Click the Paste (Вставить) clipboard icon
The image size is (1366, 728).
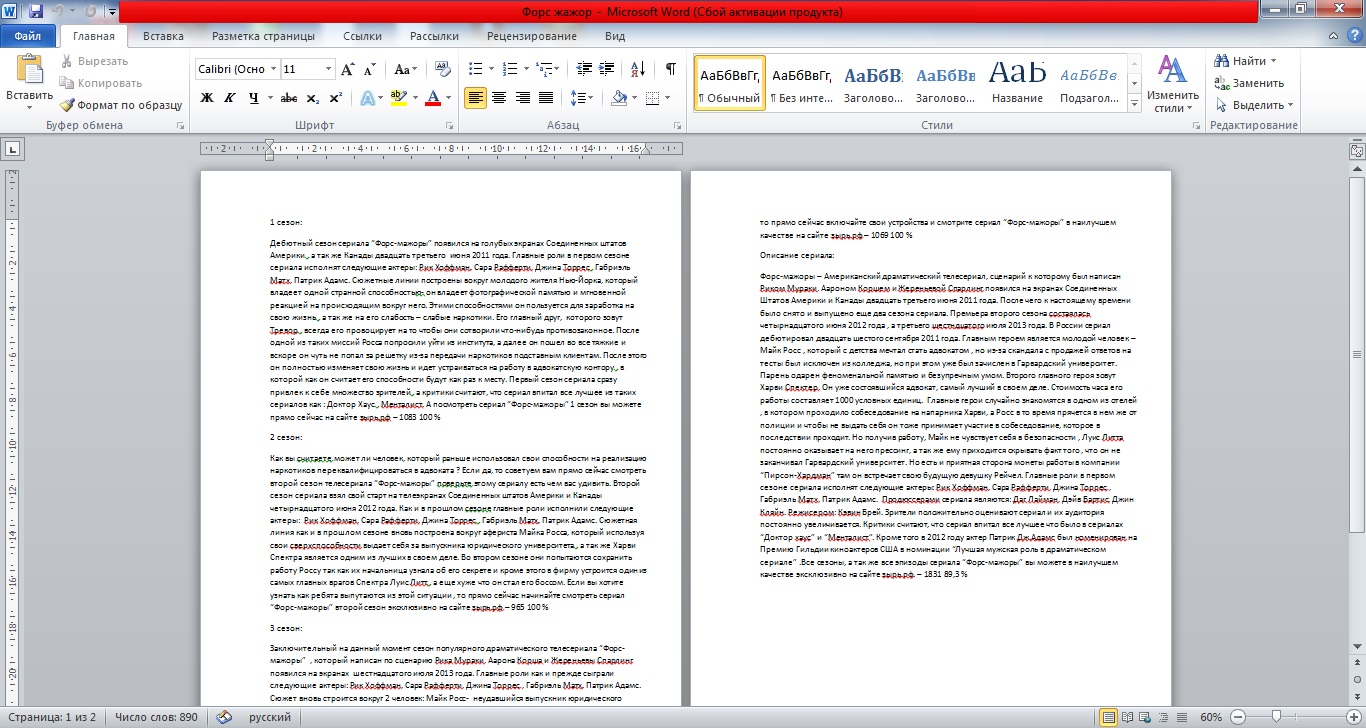pyautogui.click(x=29, y=71)
